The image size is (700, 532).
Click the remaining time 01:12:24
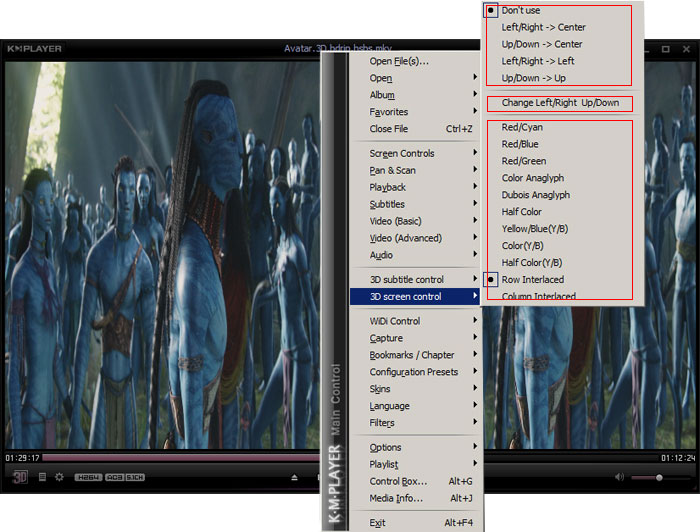coord(678,458)
